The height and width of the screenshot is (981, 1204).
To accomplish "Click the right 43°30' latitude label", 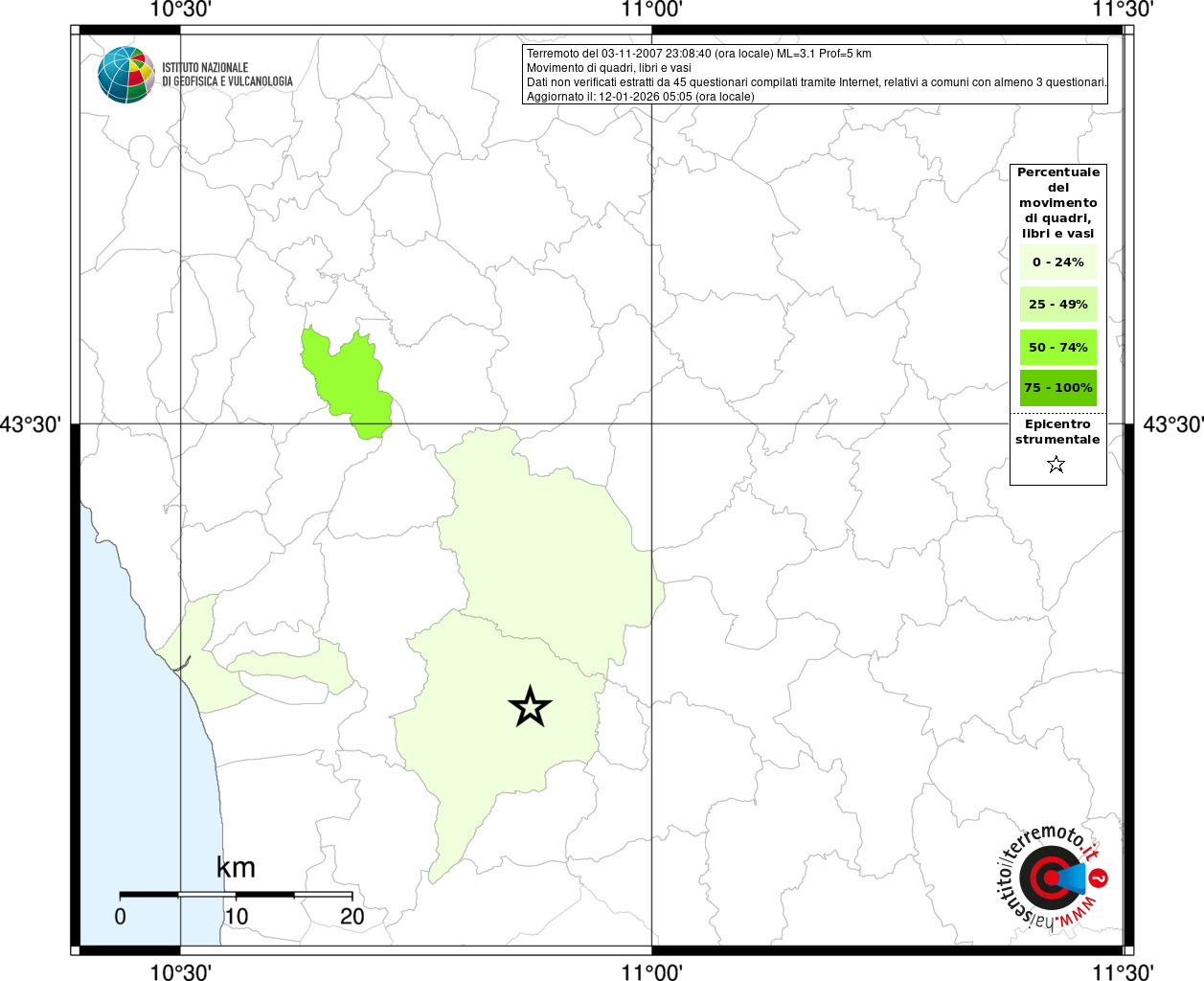I will pos(1172,424).
